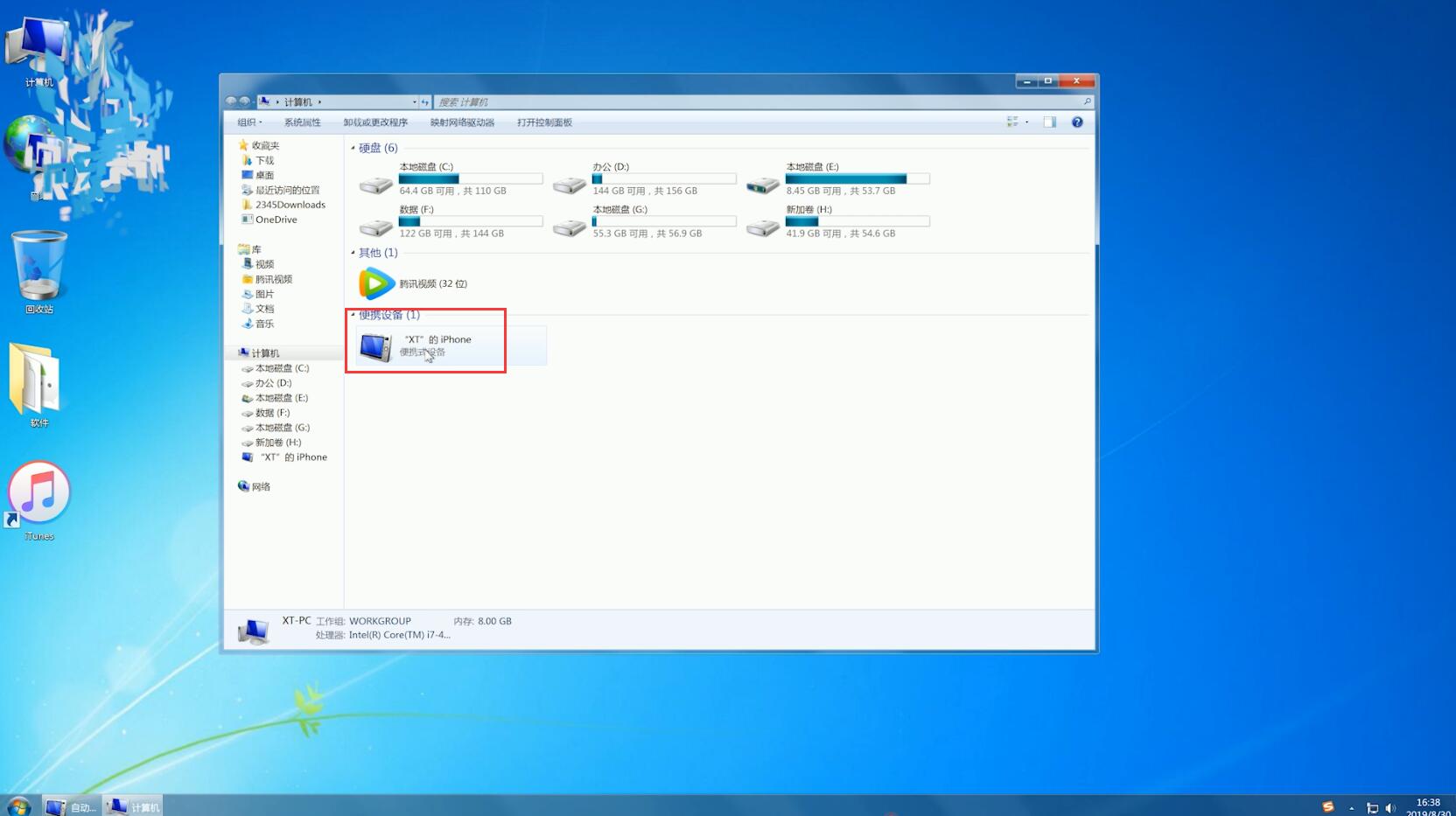Image resolution: width=1456 pixels, height=816 pixels.
Task: Open the view options dropdown arrow
Action: (x=1027, y=122)
